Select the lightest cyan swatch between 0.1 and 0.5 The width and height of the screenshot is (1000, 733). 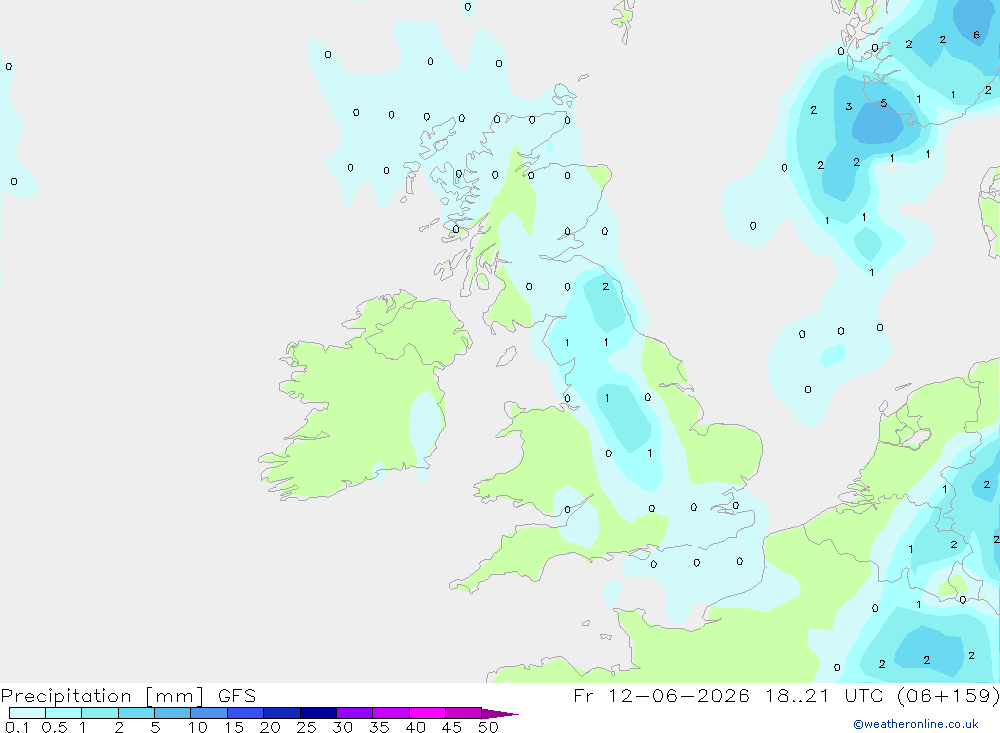pos(27,713)
